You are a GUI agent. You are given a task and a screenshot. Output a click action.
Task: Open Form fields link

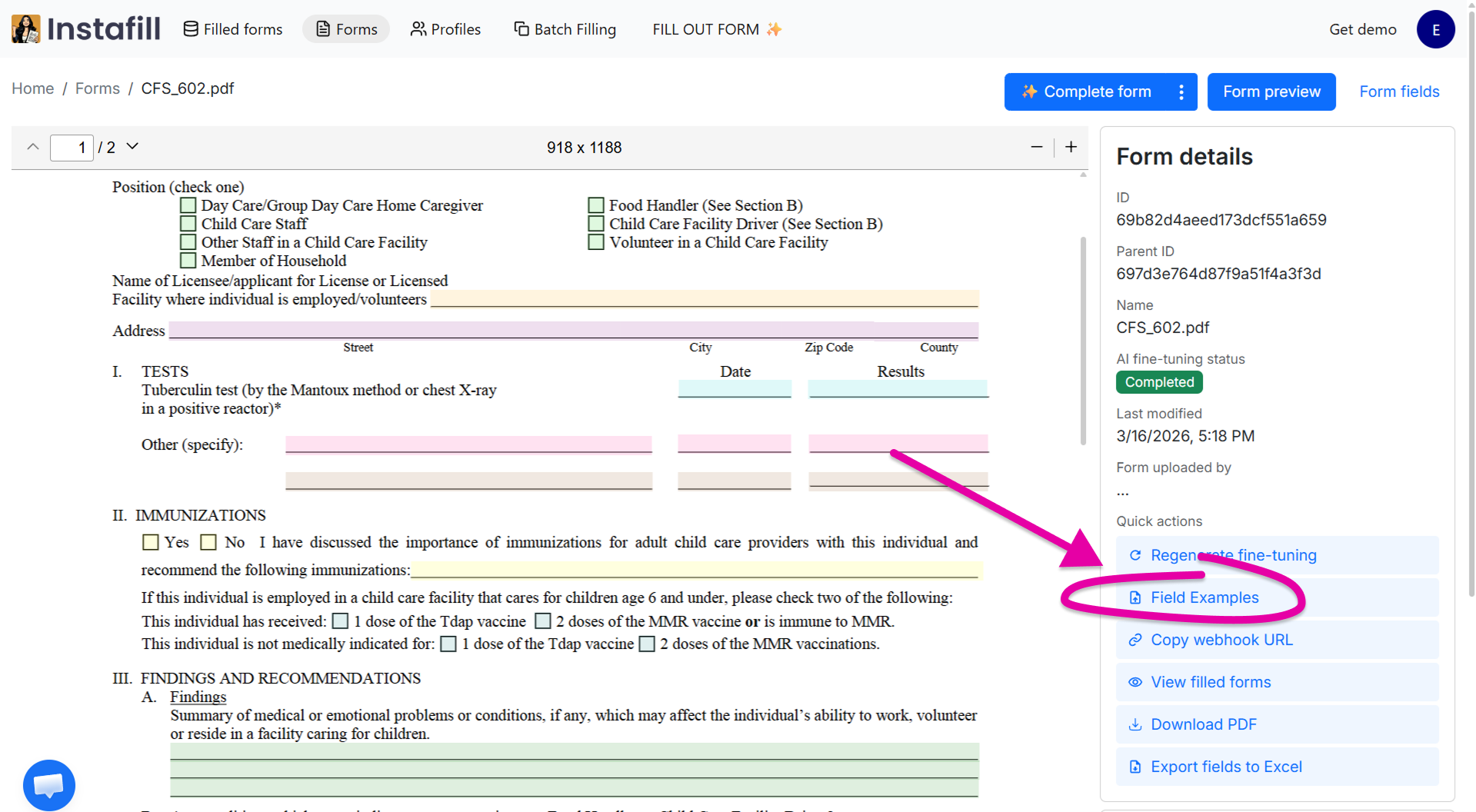(1399, 92)
